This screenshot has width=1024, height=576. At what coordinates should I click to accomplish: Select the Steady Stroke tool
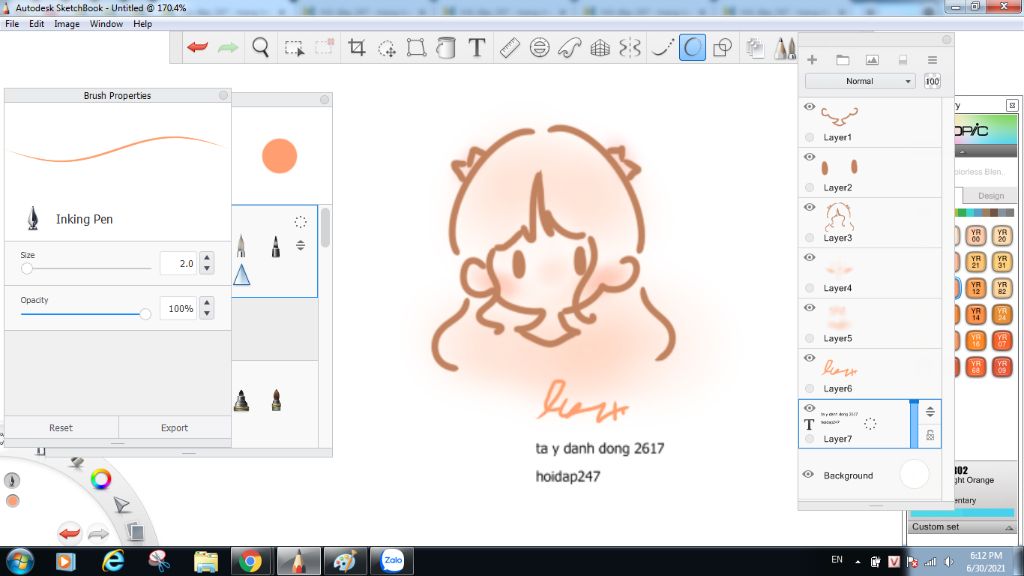point(662,48)
